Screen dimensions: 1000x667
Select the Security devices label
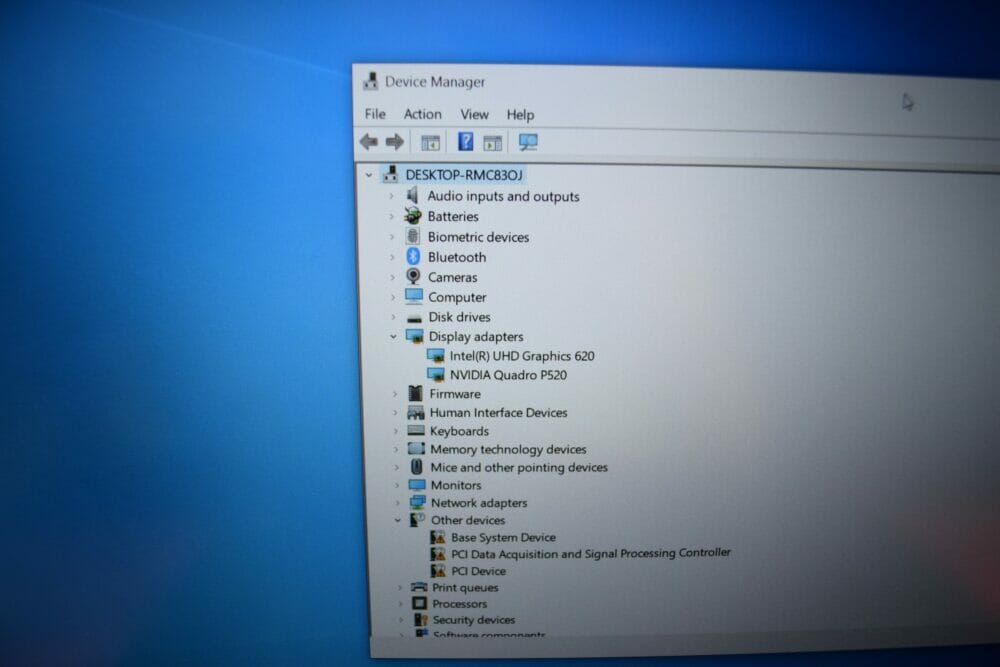[474, 620]
